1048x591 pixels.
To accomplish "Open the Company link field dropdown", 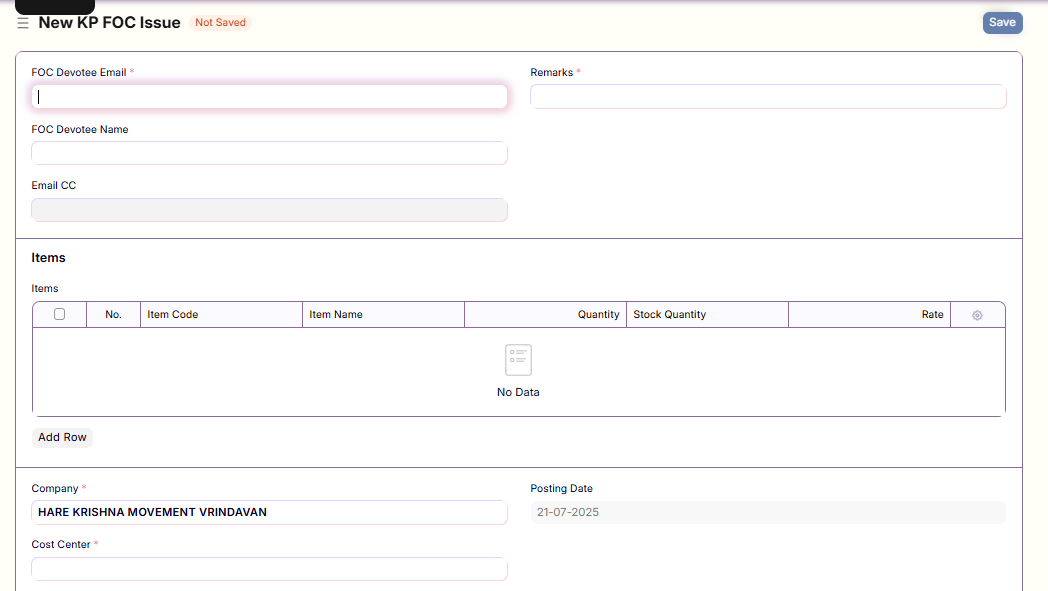I will (x=269, y=512).
